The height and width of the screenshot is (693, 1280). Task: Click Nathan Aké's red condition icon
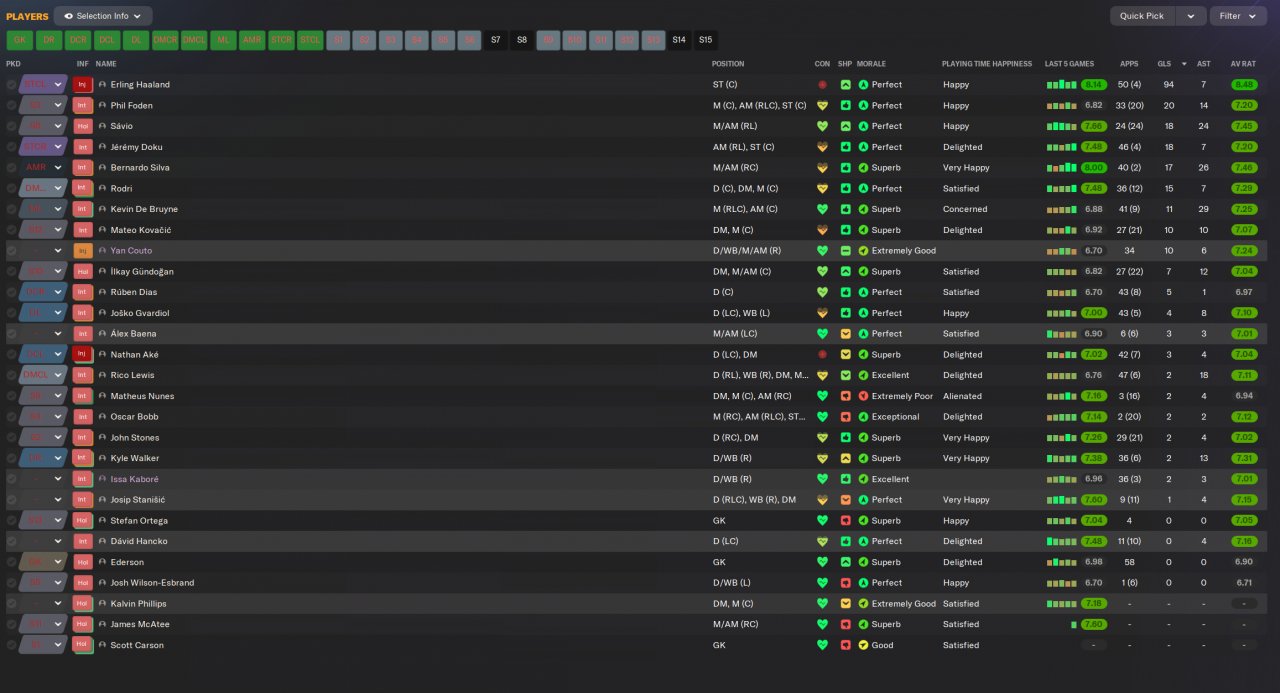tap(822, 355)
